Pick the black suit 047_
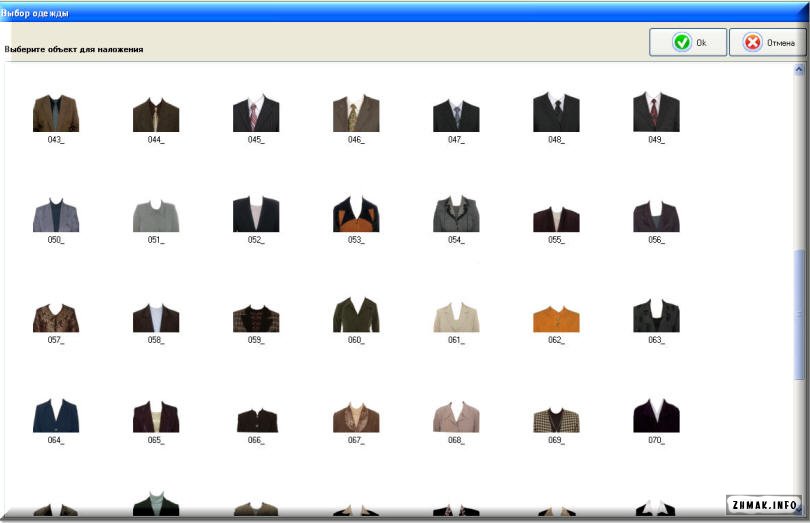 [x=456, y=115]
